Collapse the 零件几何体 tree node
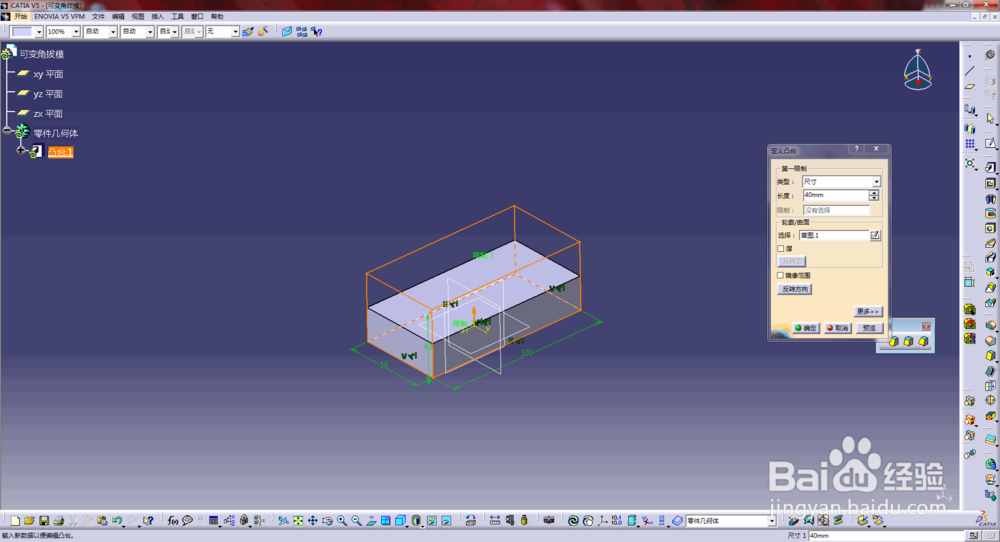 coord(6,131)
